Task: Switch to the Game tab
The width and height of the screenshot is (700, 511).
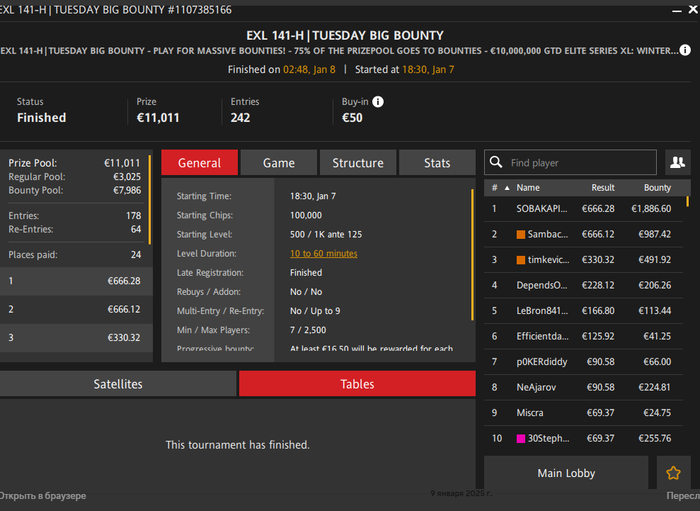Action: click(279, 163)
